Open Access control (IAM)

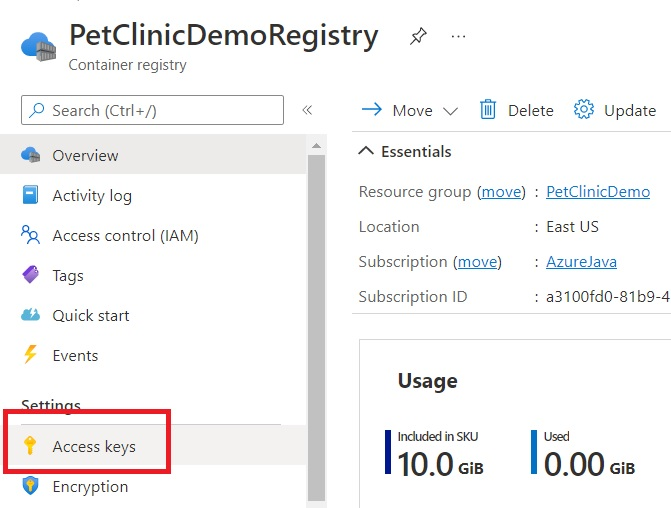pos(153,235)
